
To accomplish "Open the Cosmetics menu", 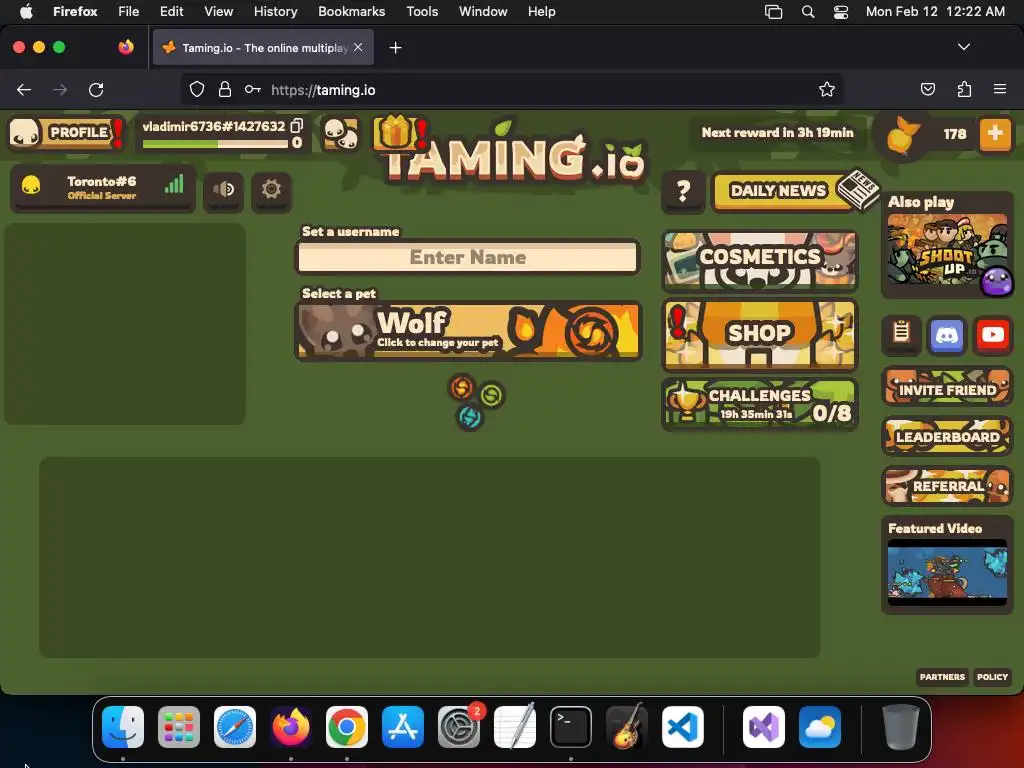I will pos(760,260).
